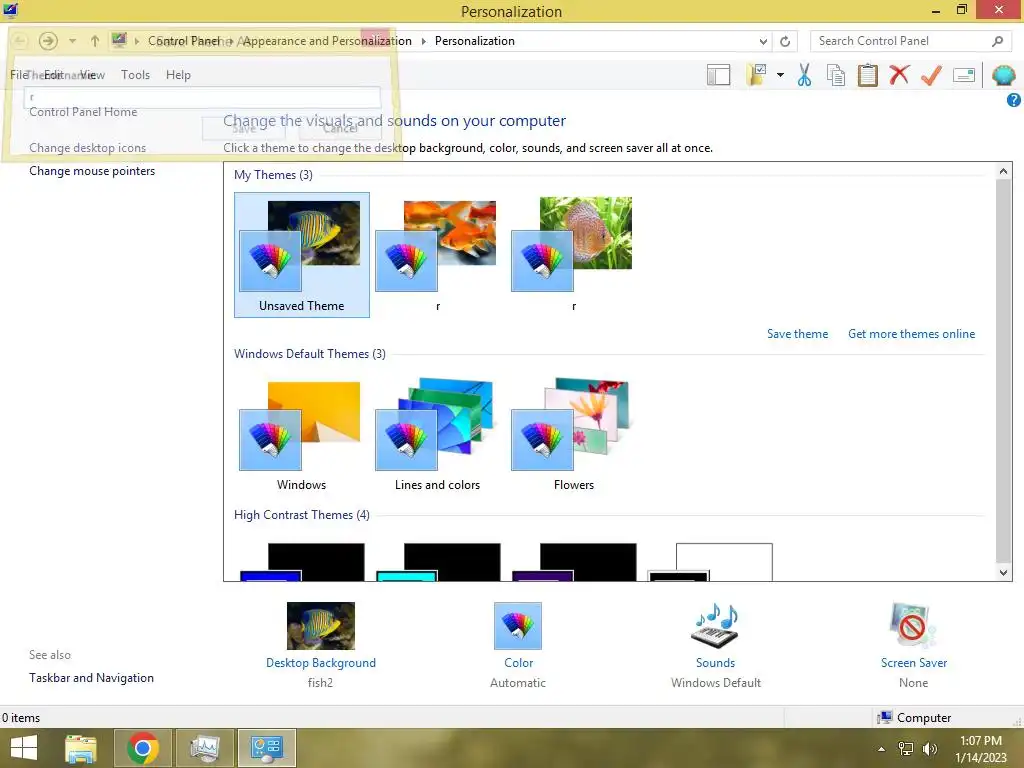Image resolution: width=1024 pixels, height=768 pixels.
Task: Click the Windows Start button
Action: (24, 748)
